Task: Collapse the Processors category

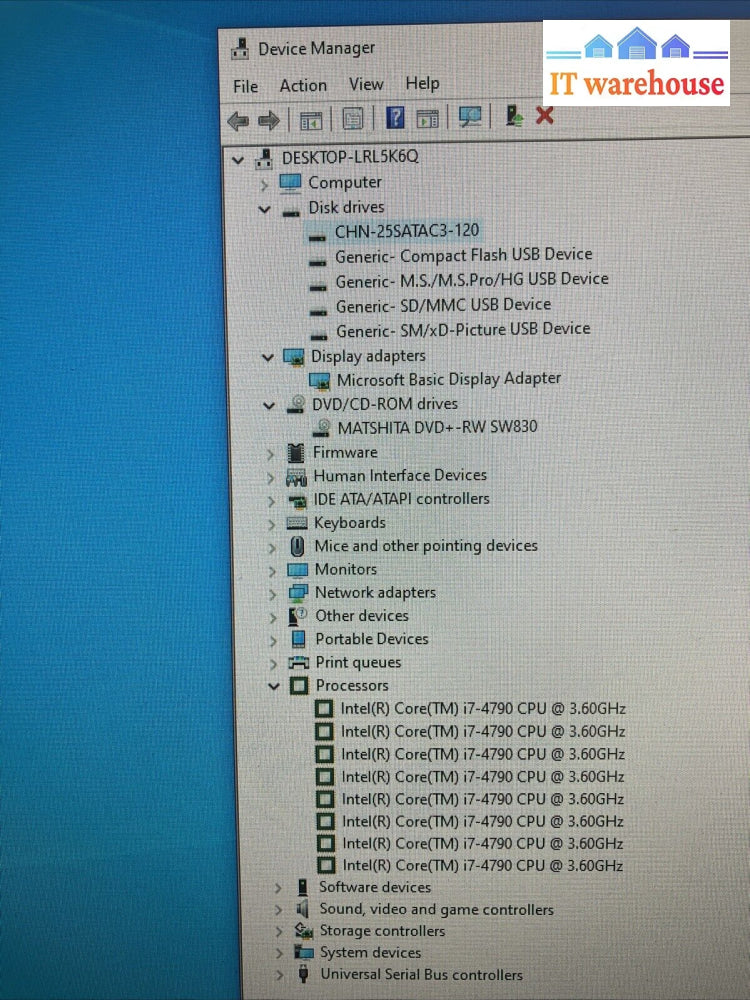Action: (x=272, y=686)
